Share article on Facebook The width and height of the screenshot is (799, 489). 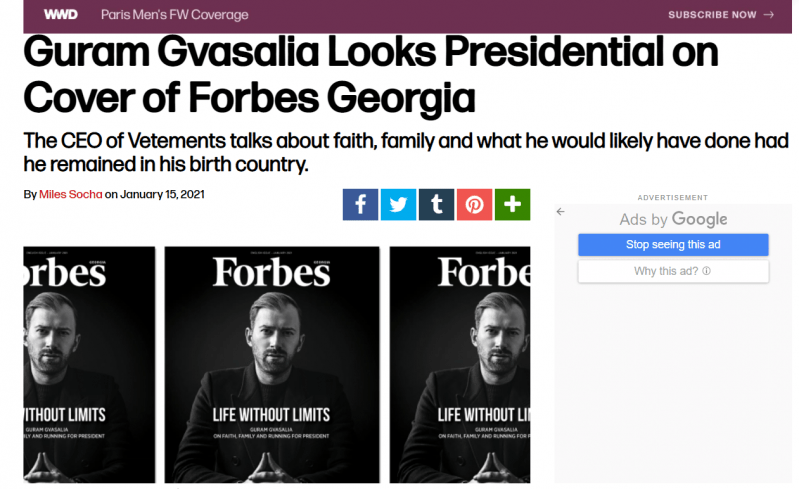coord(360,204)
